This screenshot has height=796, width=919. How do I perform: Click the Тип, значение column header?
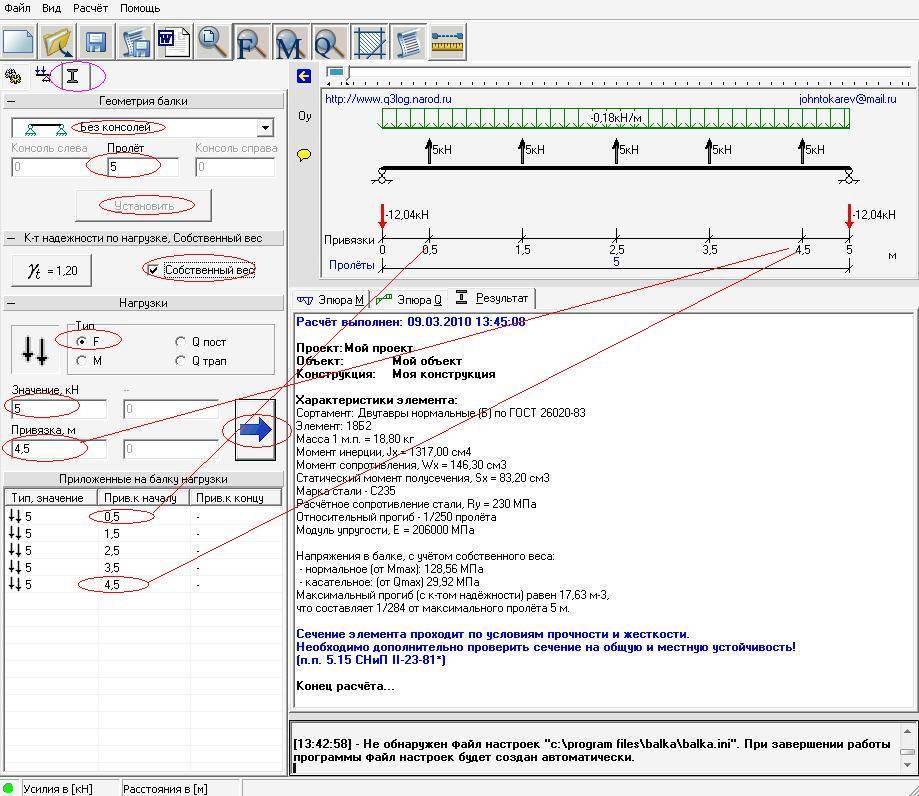pyautogui.click(x=51, y=498)
